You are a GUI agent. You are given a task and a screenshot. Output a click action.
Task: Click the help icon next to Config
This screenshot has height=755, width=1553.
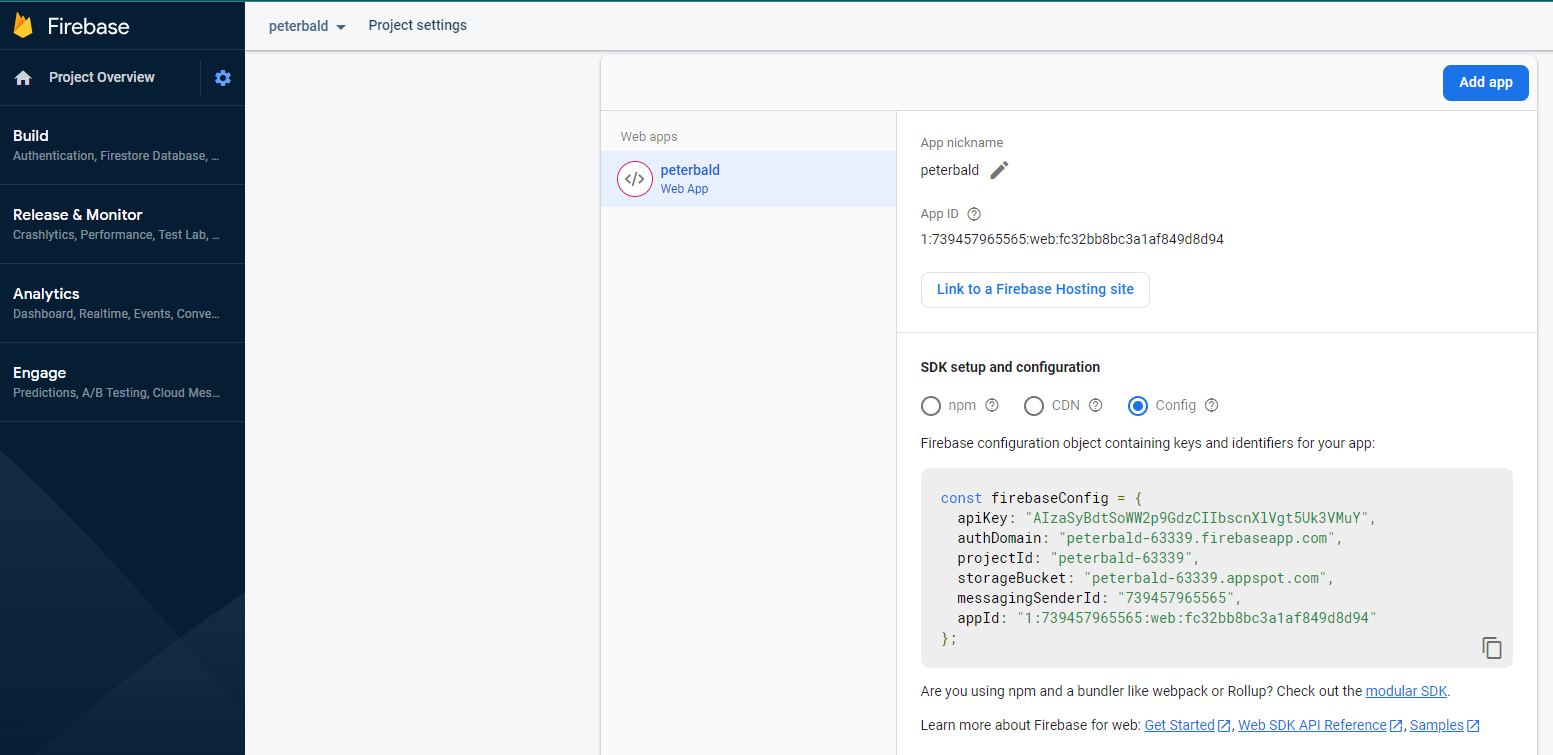pyautogui.click(x=1211, y=405)
